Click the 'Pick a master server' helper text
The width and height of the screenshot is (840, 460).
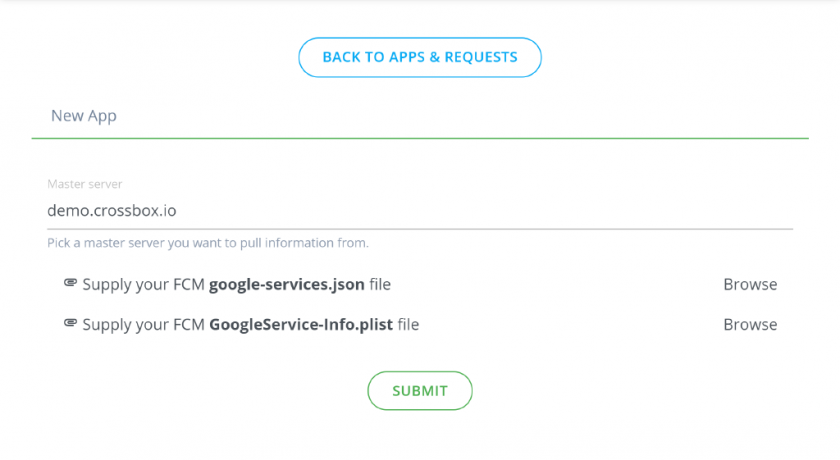[x=208, y=243]
